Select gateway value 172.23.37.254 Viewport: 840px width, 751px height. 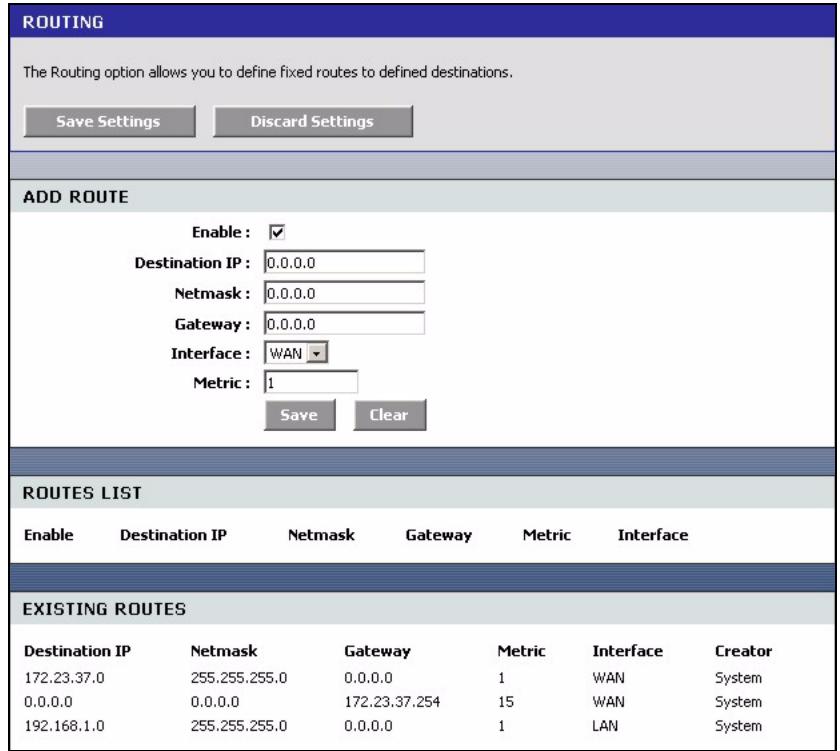point(392,702)
